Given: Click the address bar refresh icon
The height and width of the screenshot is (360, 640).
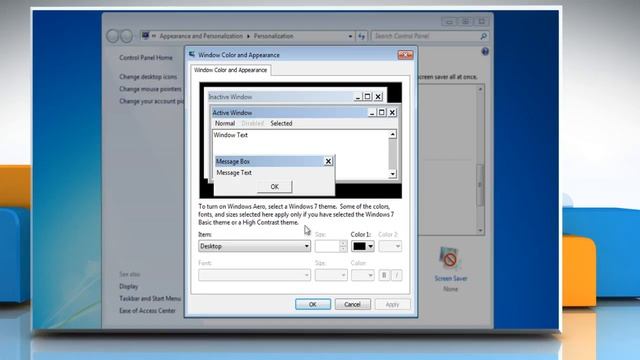Looking at the screenshot, I should [362, 36].
